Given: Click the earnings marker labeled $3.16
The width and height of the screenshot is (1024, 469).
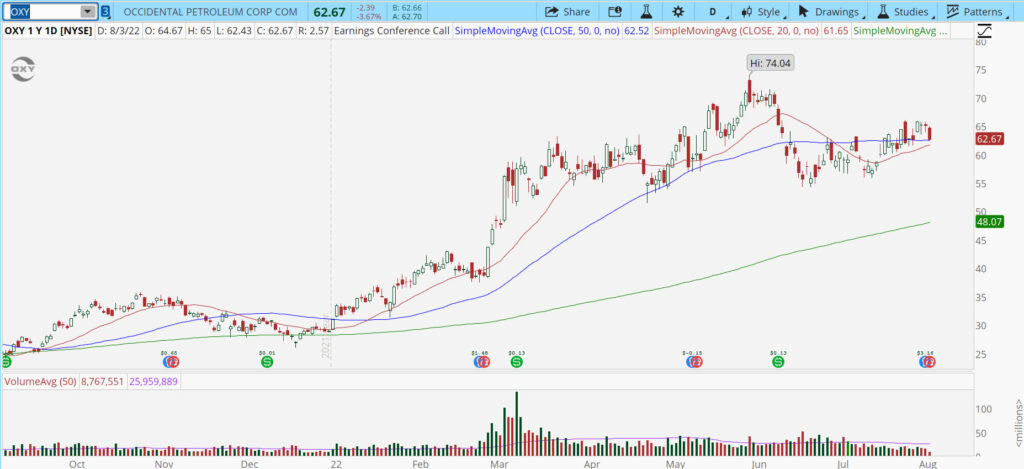Looking at the screenshot, I should pyautogui.click(x=926, y=360).
